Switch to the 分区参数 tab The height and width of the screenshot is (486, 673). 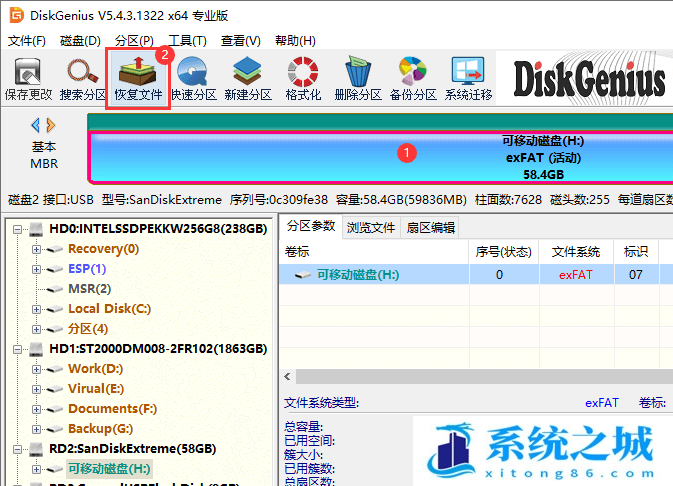pos(311,226)
